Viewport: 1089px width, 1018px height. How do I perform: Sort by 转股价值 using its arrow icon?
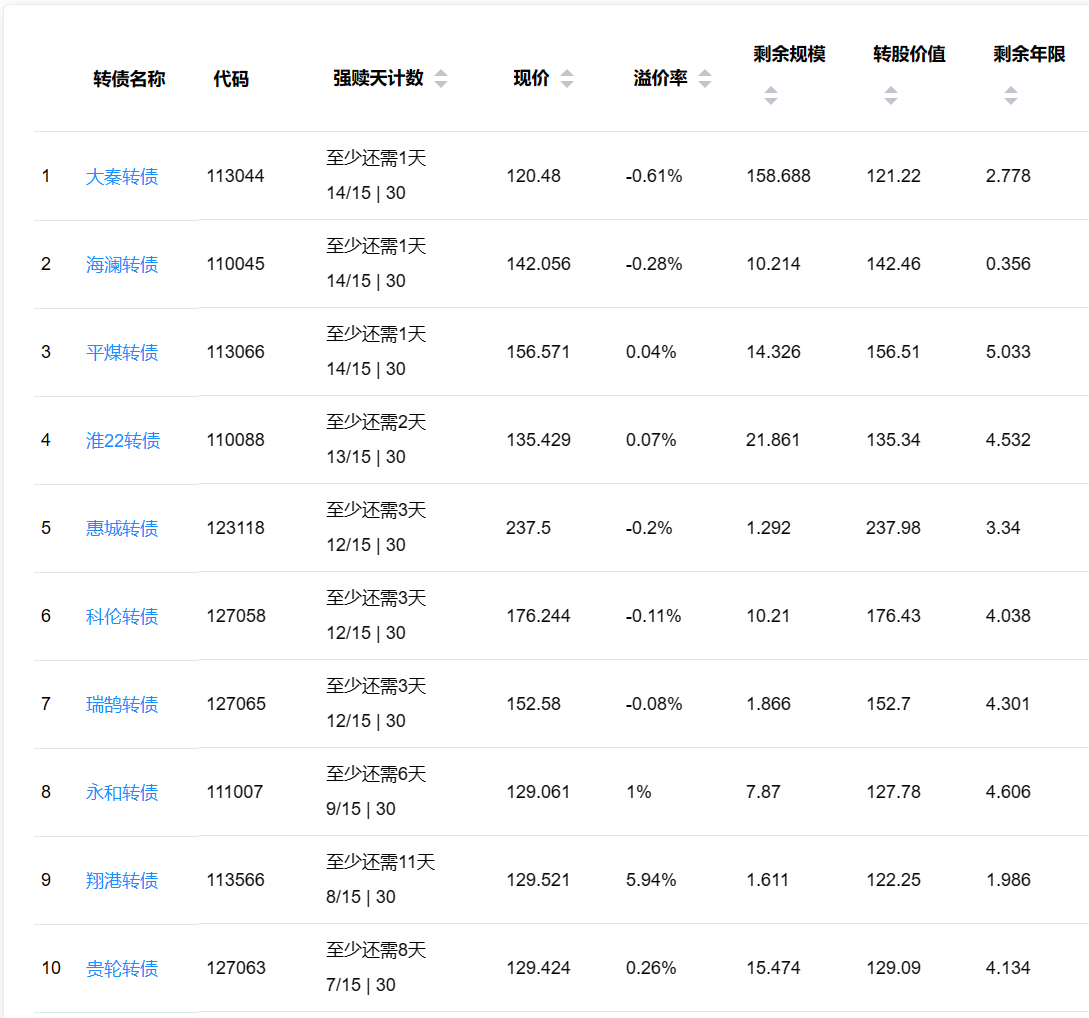click(890, 96)
